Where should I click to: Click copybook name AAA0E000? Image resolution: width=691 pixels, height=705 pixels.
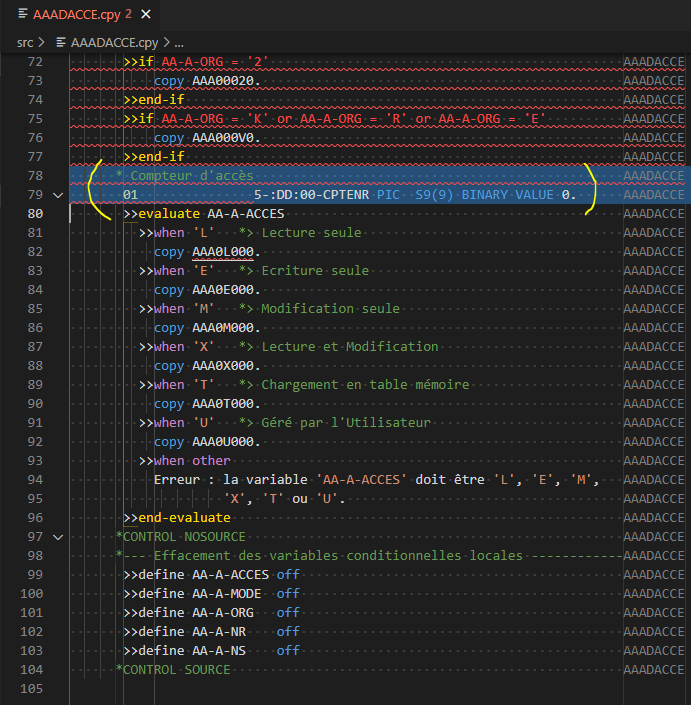[223, 290]
